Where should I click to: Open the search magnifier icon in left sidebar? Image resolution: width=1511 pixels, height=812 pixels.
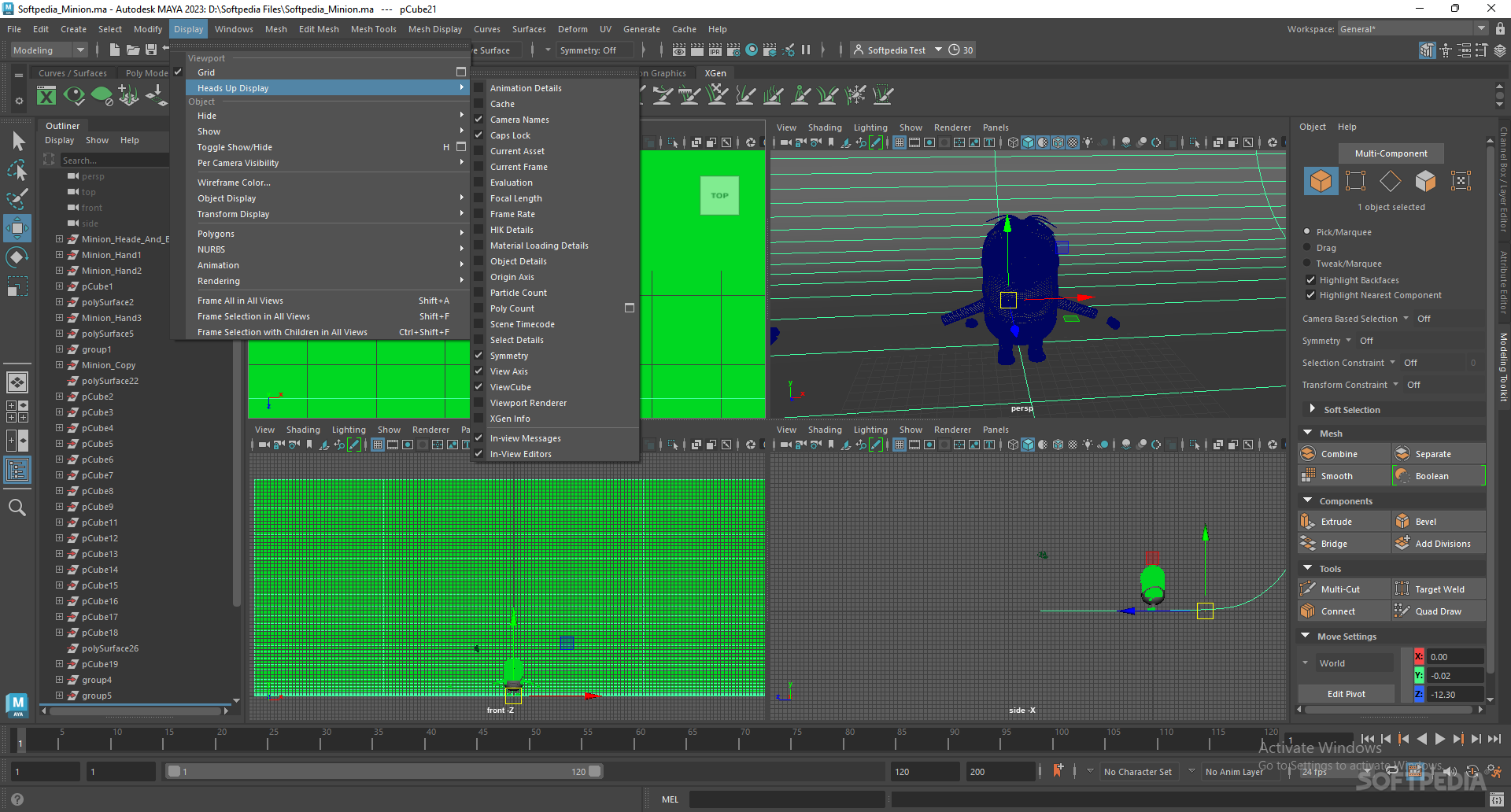[17, 507]
